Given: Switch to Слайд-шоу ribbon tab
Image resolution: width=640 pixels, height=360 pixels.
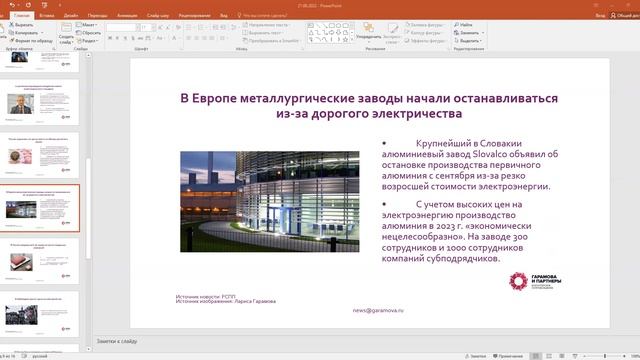Looking at the screenshot, I should (x=158, y=16).
